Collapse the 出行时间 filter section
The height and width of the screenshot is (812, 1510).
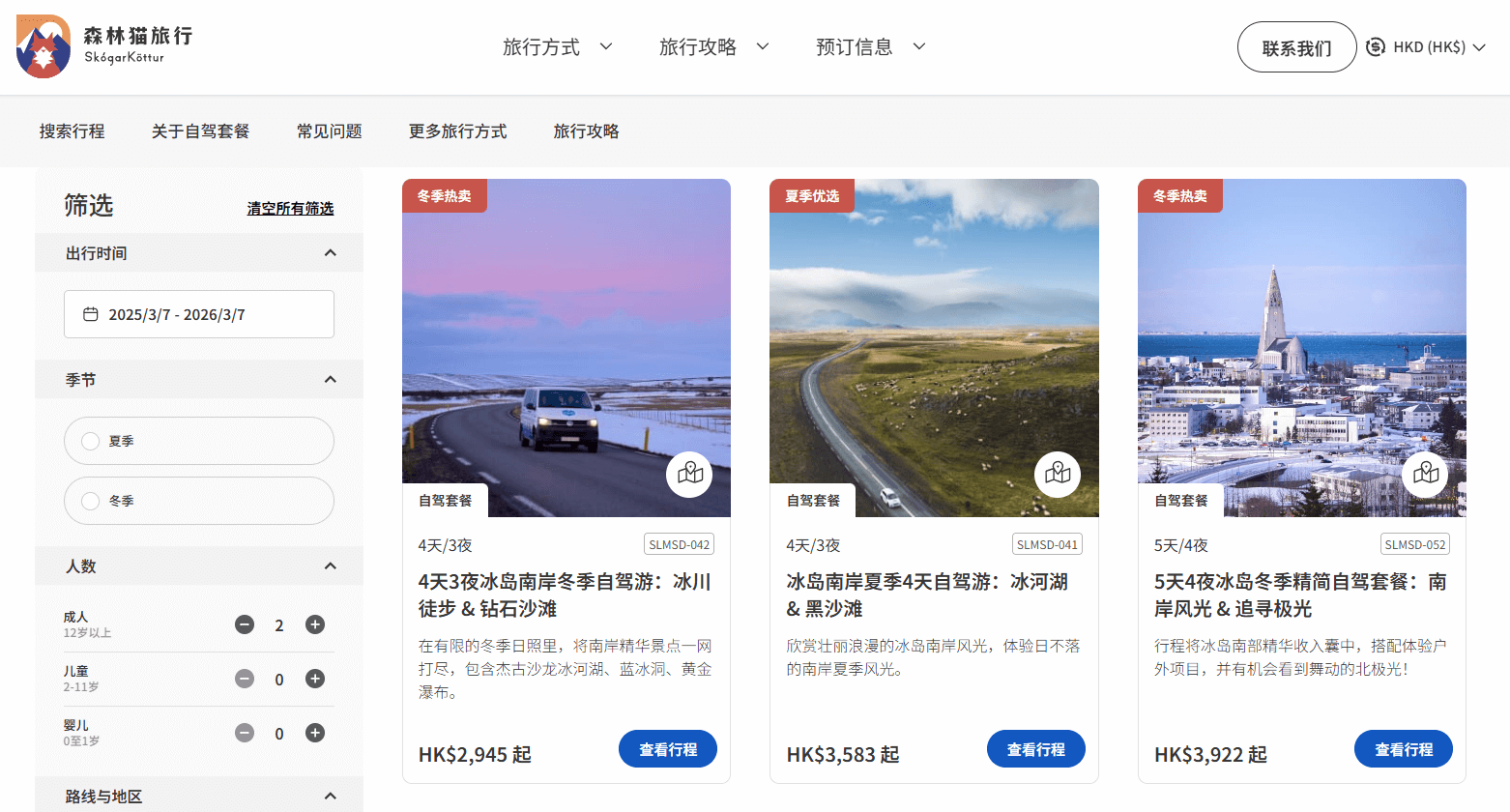(x=330, y=253)
